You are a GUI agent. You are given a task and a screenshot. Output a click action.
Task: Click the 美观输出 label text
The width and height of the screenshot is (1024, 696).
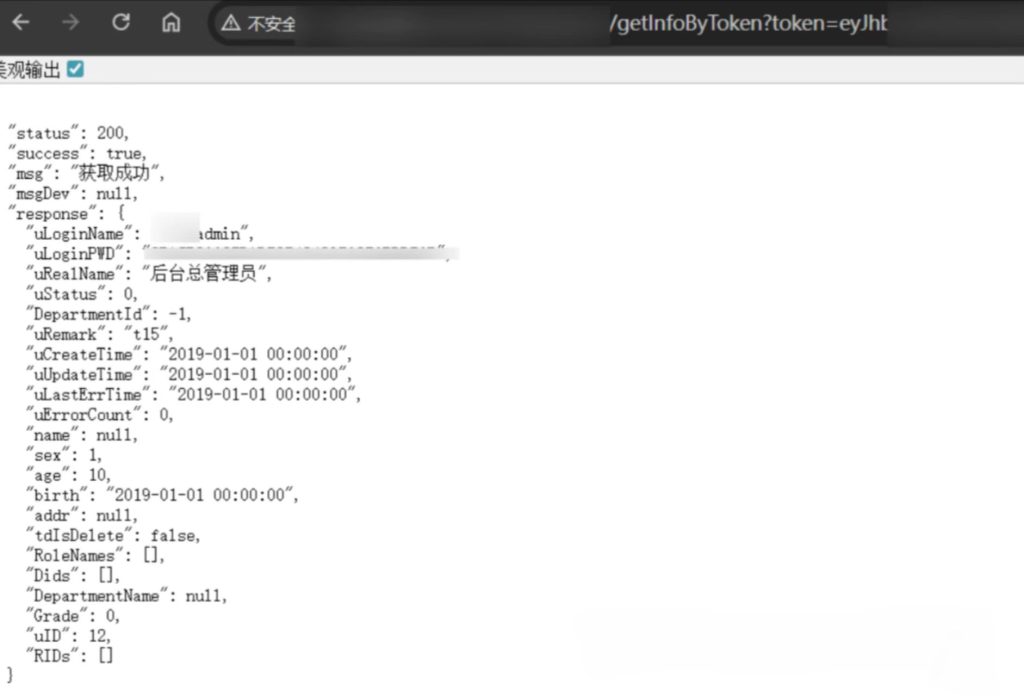(x=30, y=70)
